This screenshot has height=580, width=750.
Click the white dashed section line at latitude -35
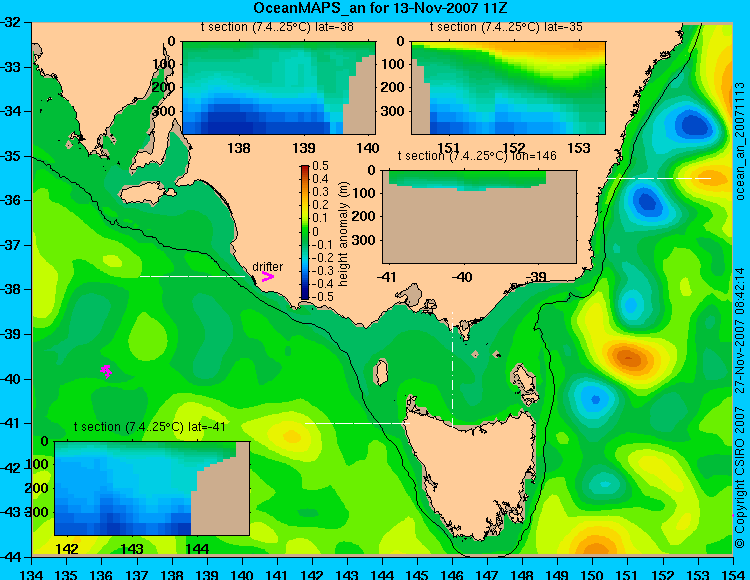[658, 178]
